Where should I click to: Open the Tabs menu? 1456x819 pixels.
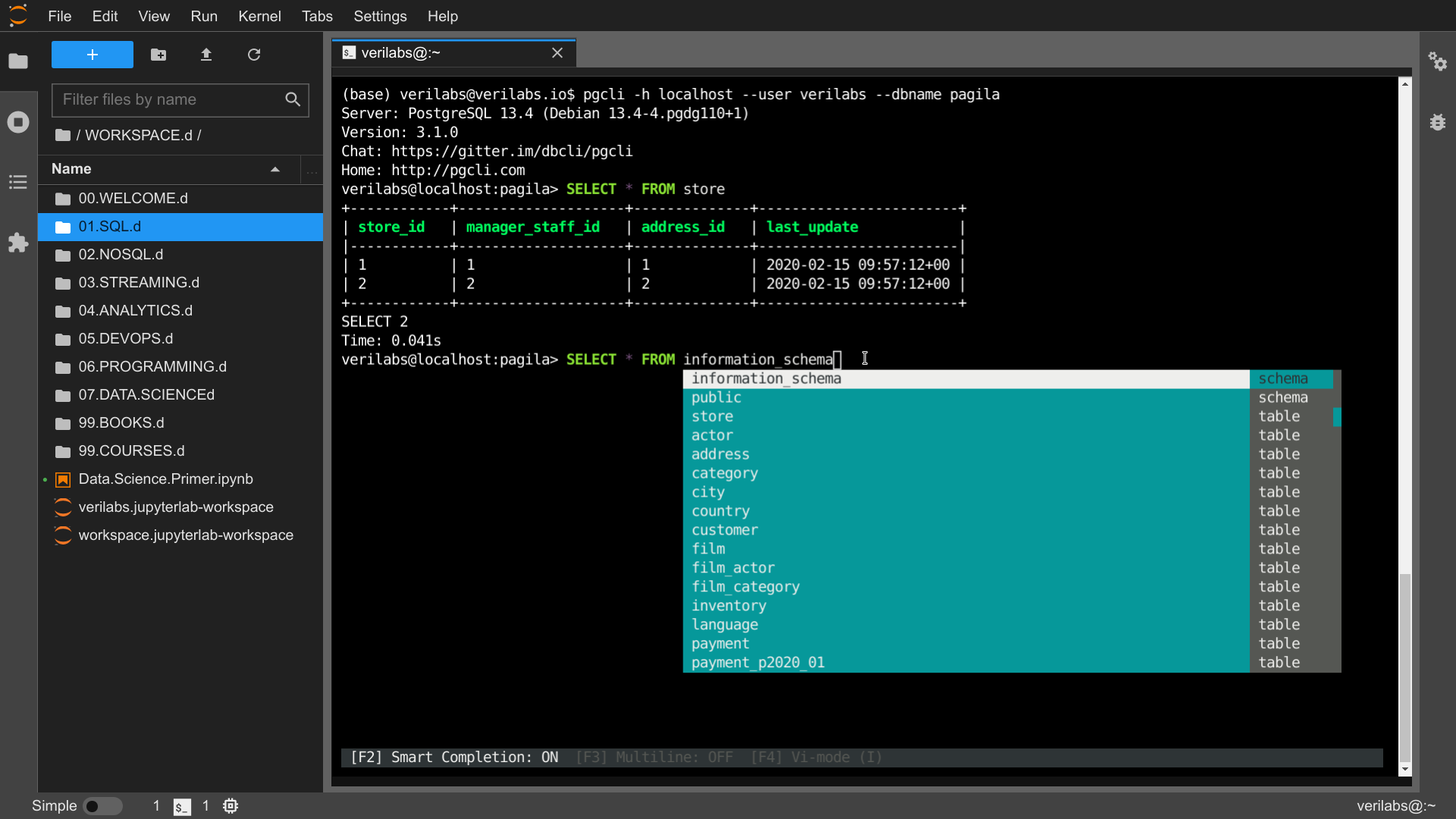tap(317, 16)
